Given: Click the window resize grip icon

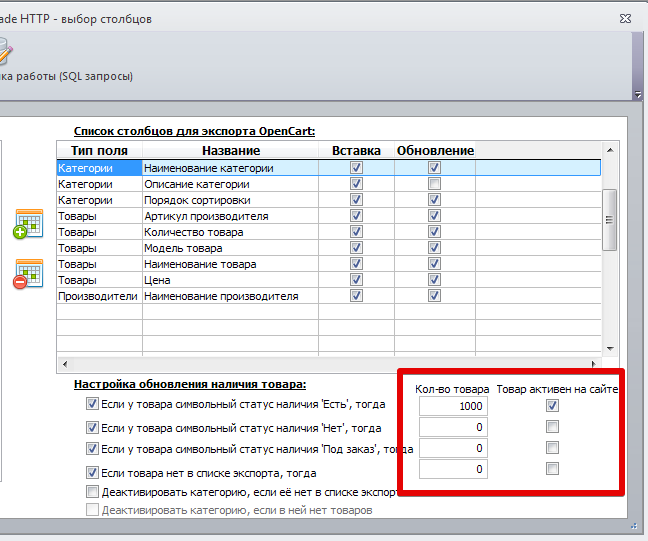Looking at the screenshot, I should (x=634, y=526).
